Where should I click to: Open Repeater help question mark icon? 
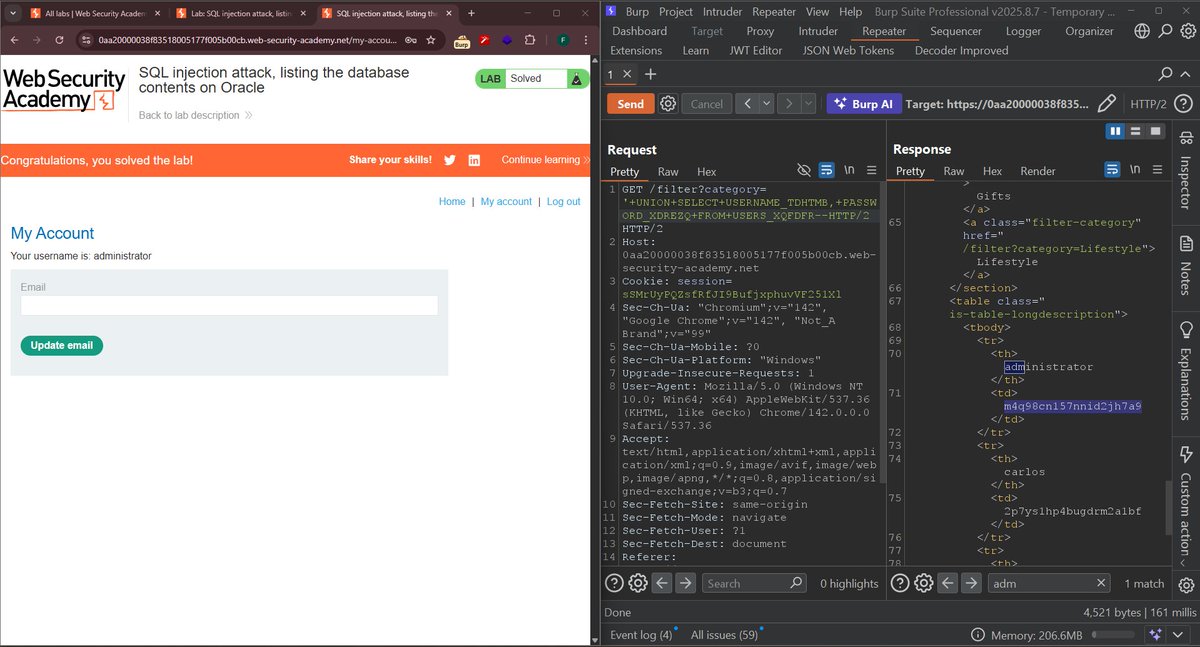1184,103
